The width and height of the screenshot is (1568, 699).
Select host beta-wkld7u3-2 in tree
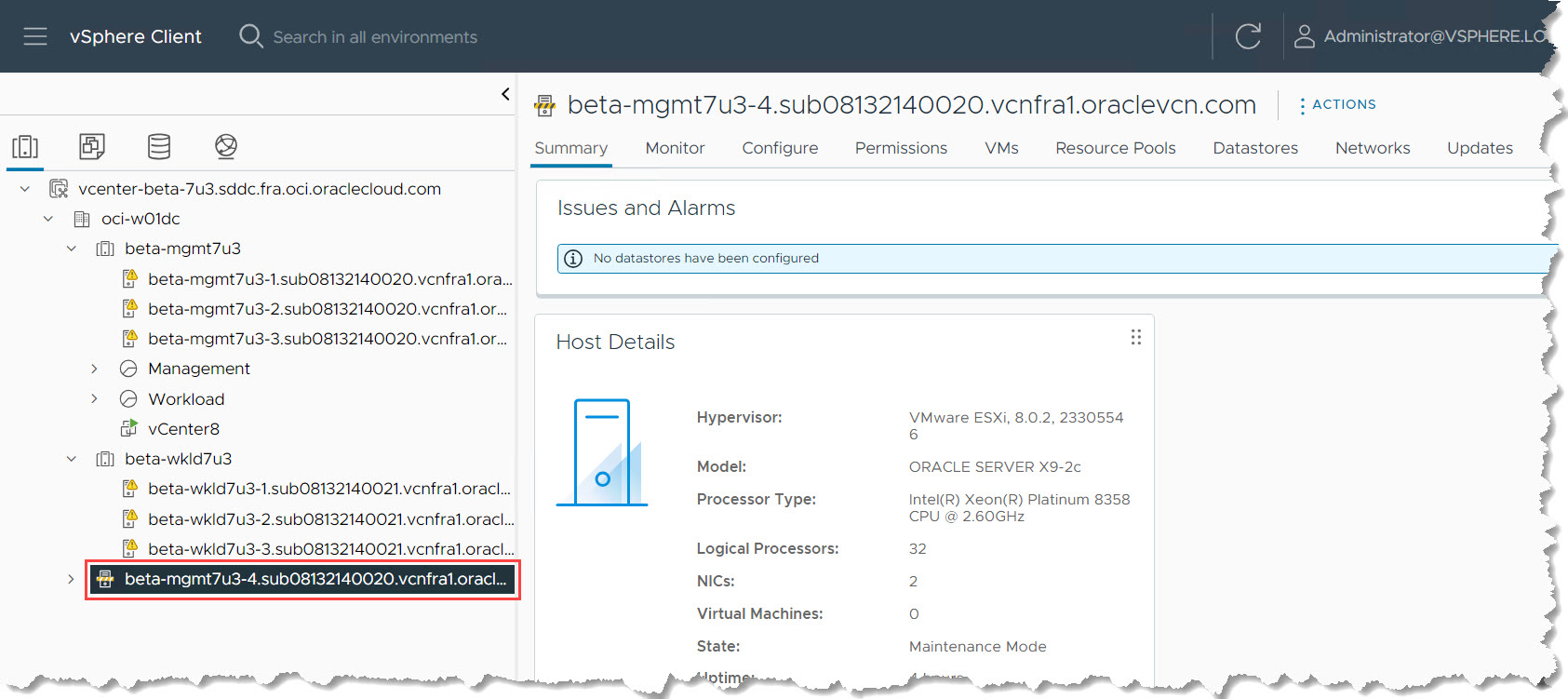[x=331, y=518]
